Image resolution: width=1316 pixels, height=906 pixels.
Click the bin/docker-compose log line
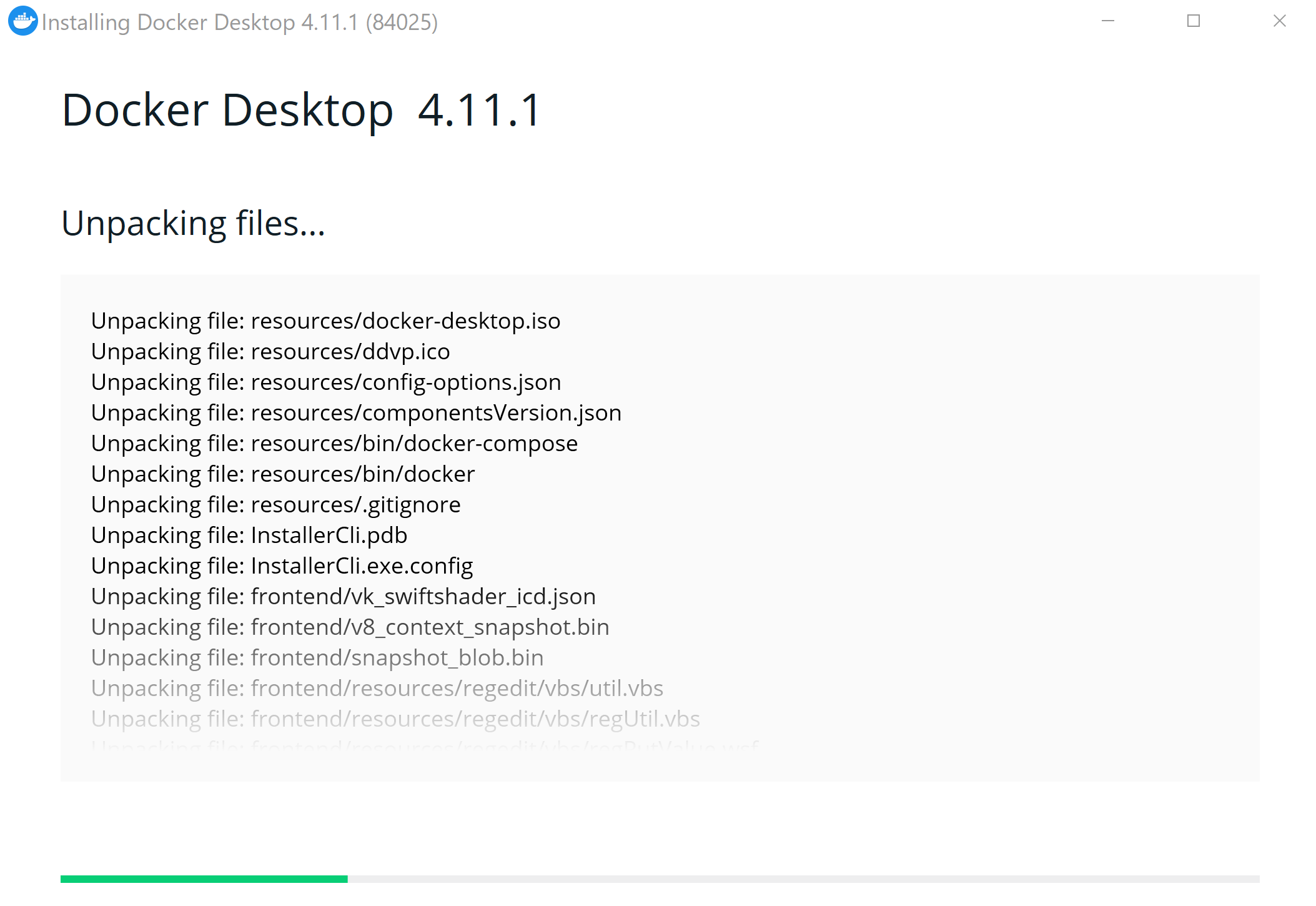click(x=334, y=444)
